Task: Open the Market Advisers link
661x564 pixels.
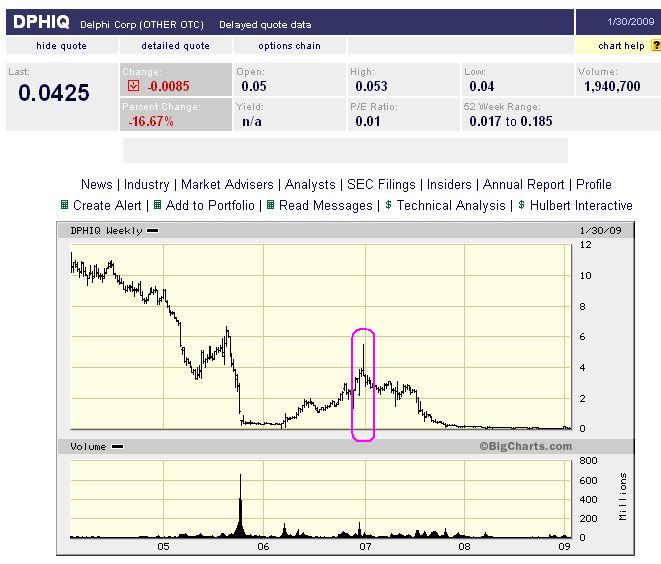Action: click(227, 184)
